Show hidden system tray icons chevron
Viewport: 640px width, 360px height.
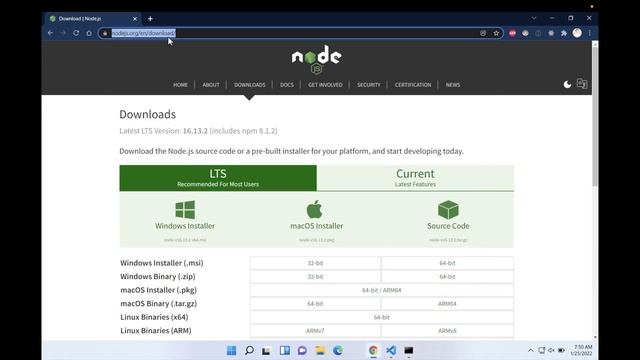tap(530, 350)
